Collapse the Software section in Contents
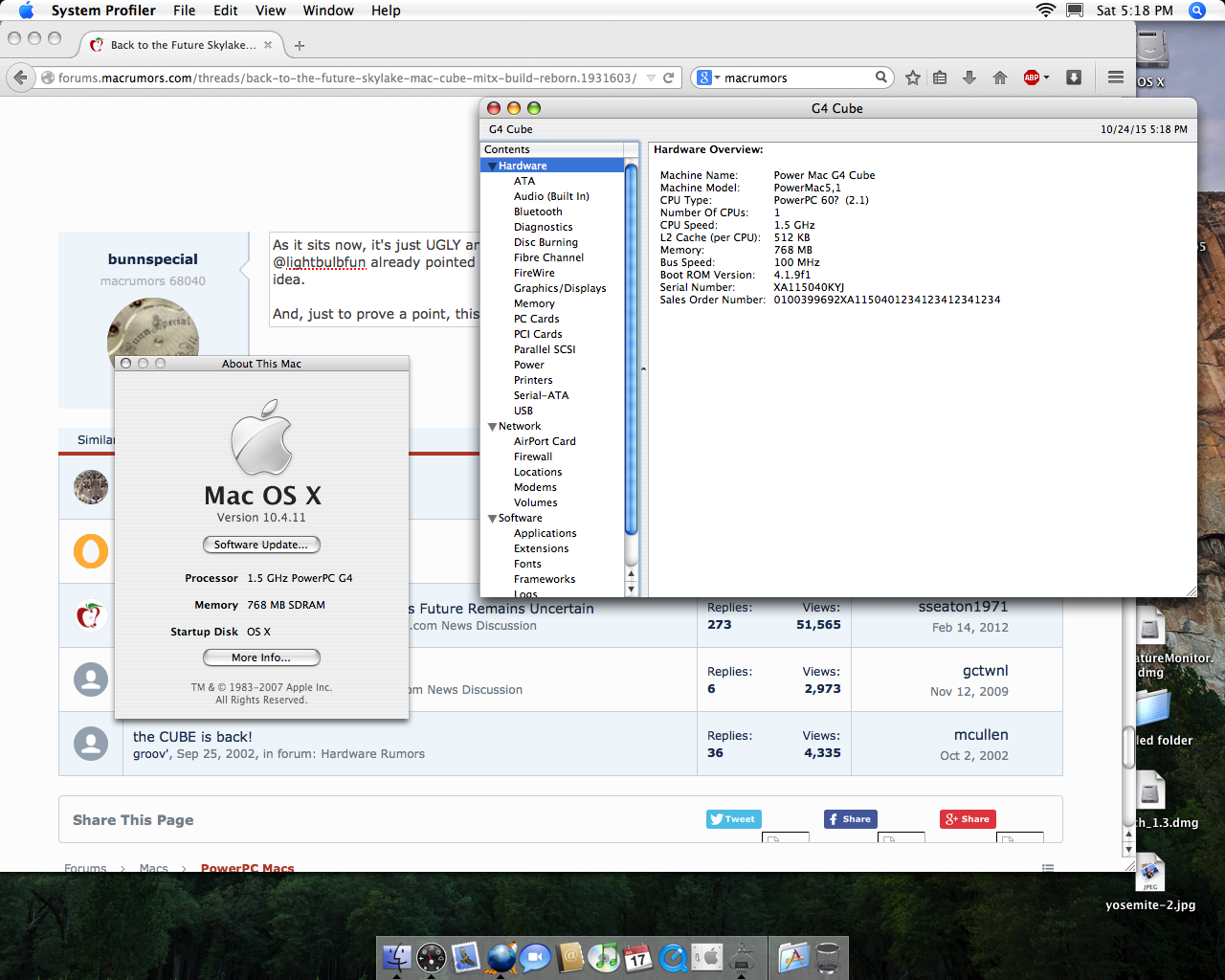The height and width of the screenshot is (980, 1225). (492, 519)
